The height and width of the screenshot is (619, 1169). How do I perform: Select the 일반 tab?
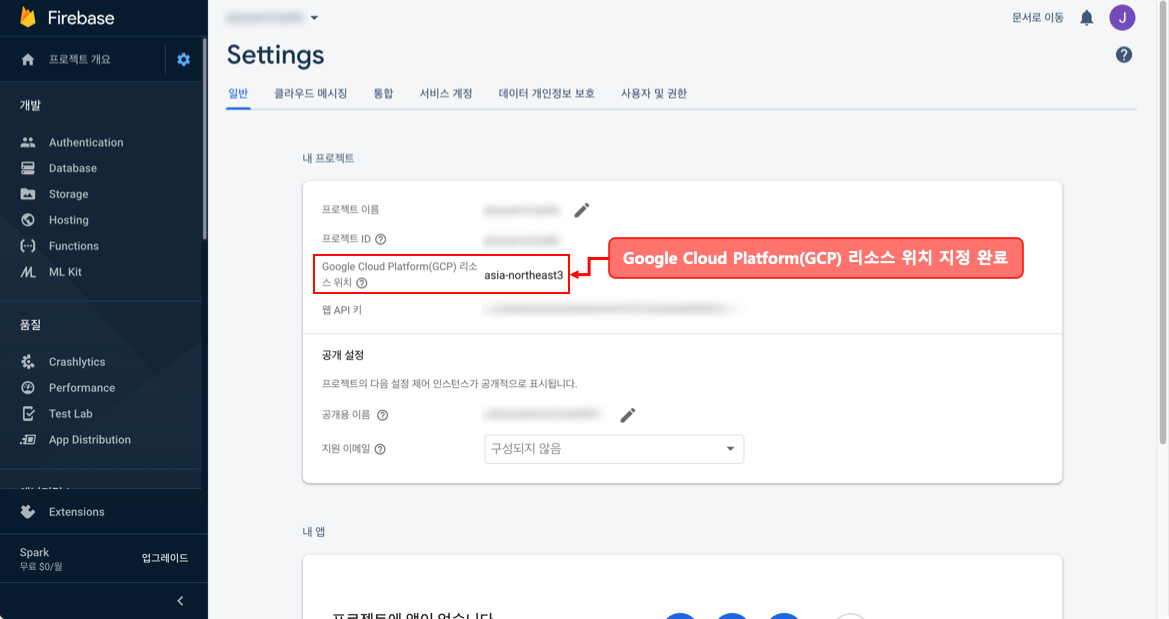[238, 93]
